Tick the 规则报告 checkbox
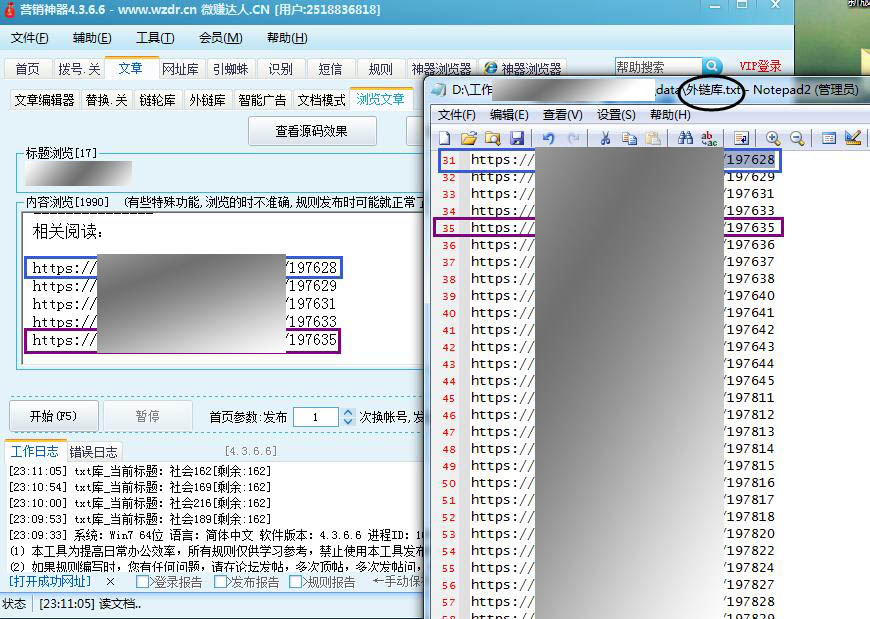870x619 pixels. click(296, 582)
